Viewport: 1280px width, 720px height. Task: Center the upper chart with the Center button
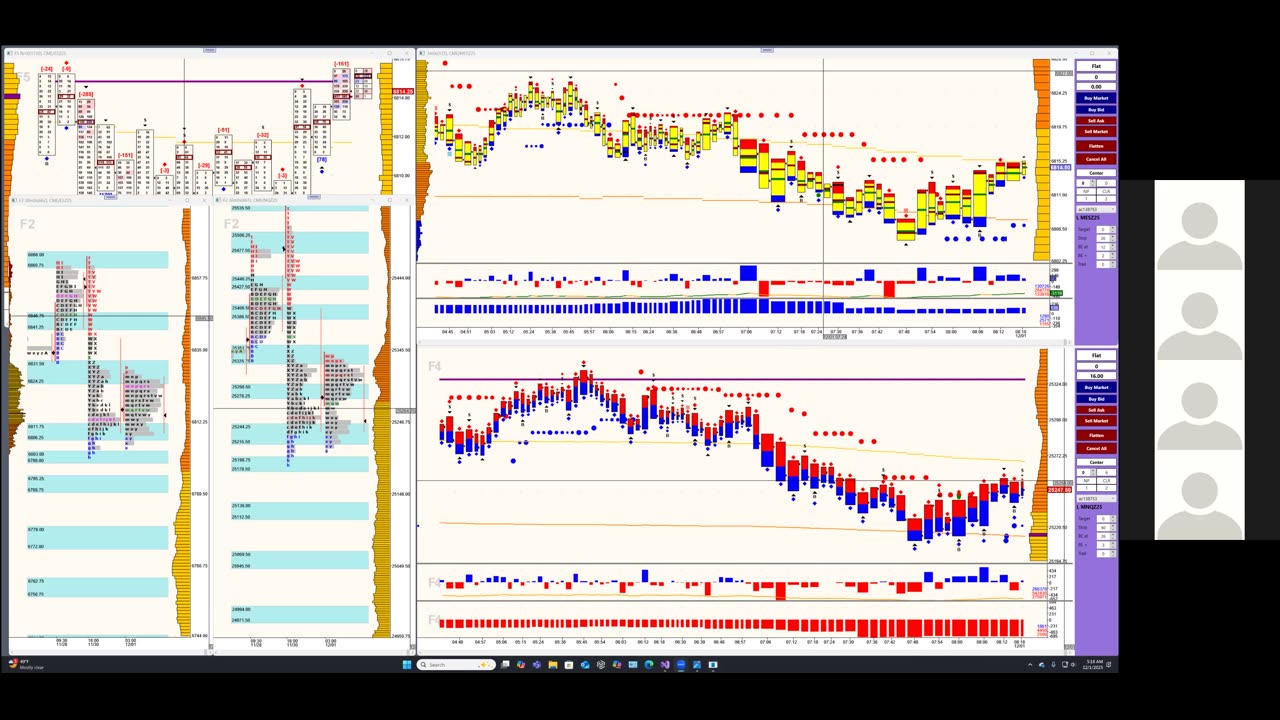[1096, 173]
